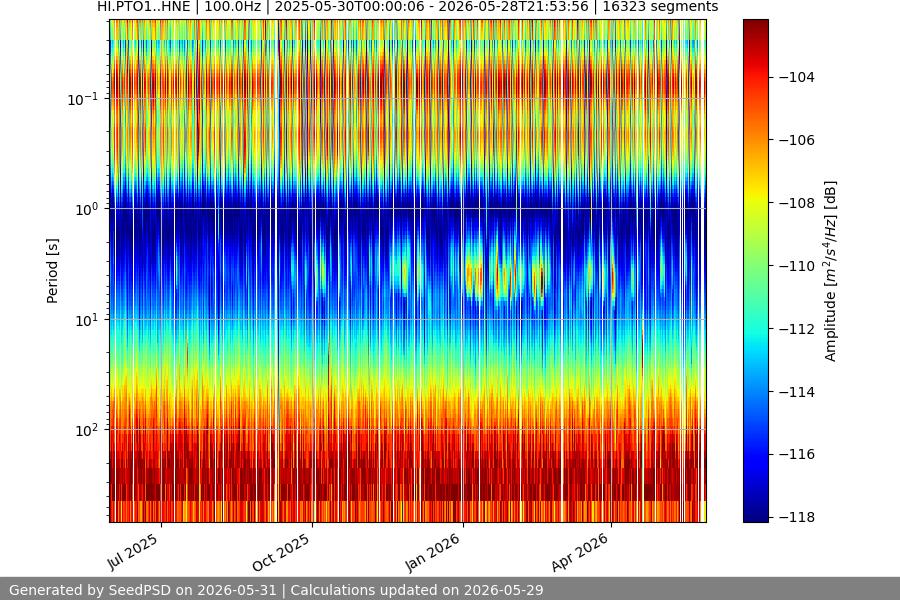Click the '16323 segments' text in the title
The height and width of the screenshot is (600, 900).
[660, 6]
